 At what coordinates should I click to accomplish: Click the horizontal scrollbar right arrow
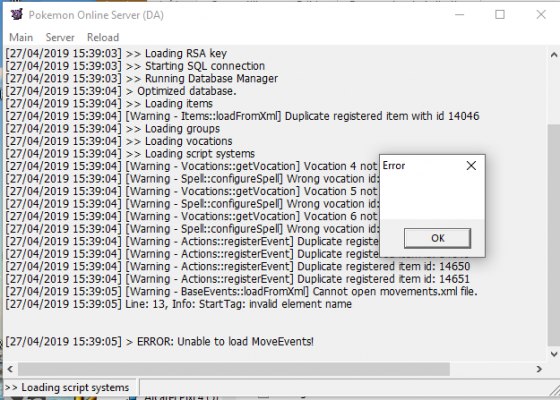(x=539, y=369)
